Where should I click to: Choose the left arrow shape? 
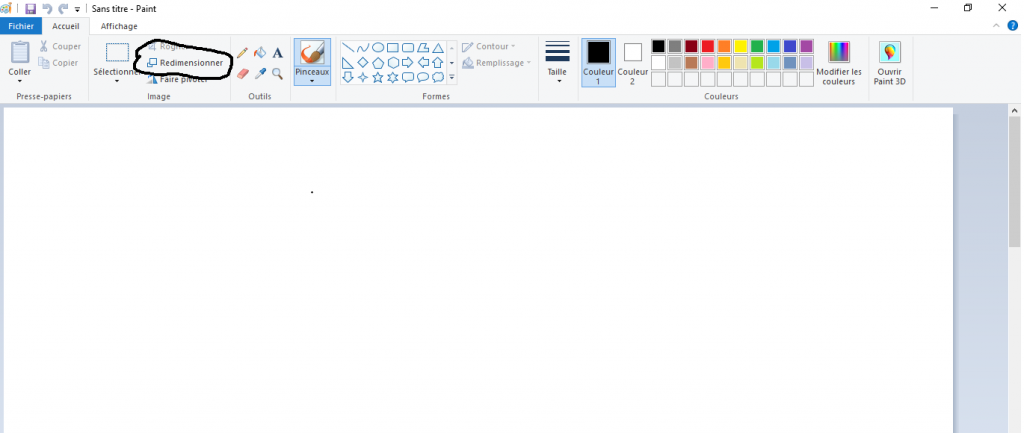(423, 63)
